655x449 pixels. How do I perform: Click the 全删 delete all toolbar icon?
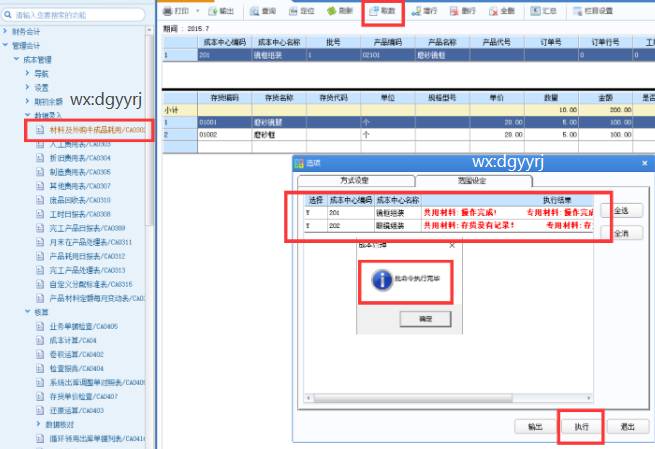493,11
